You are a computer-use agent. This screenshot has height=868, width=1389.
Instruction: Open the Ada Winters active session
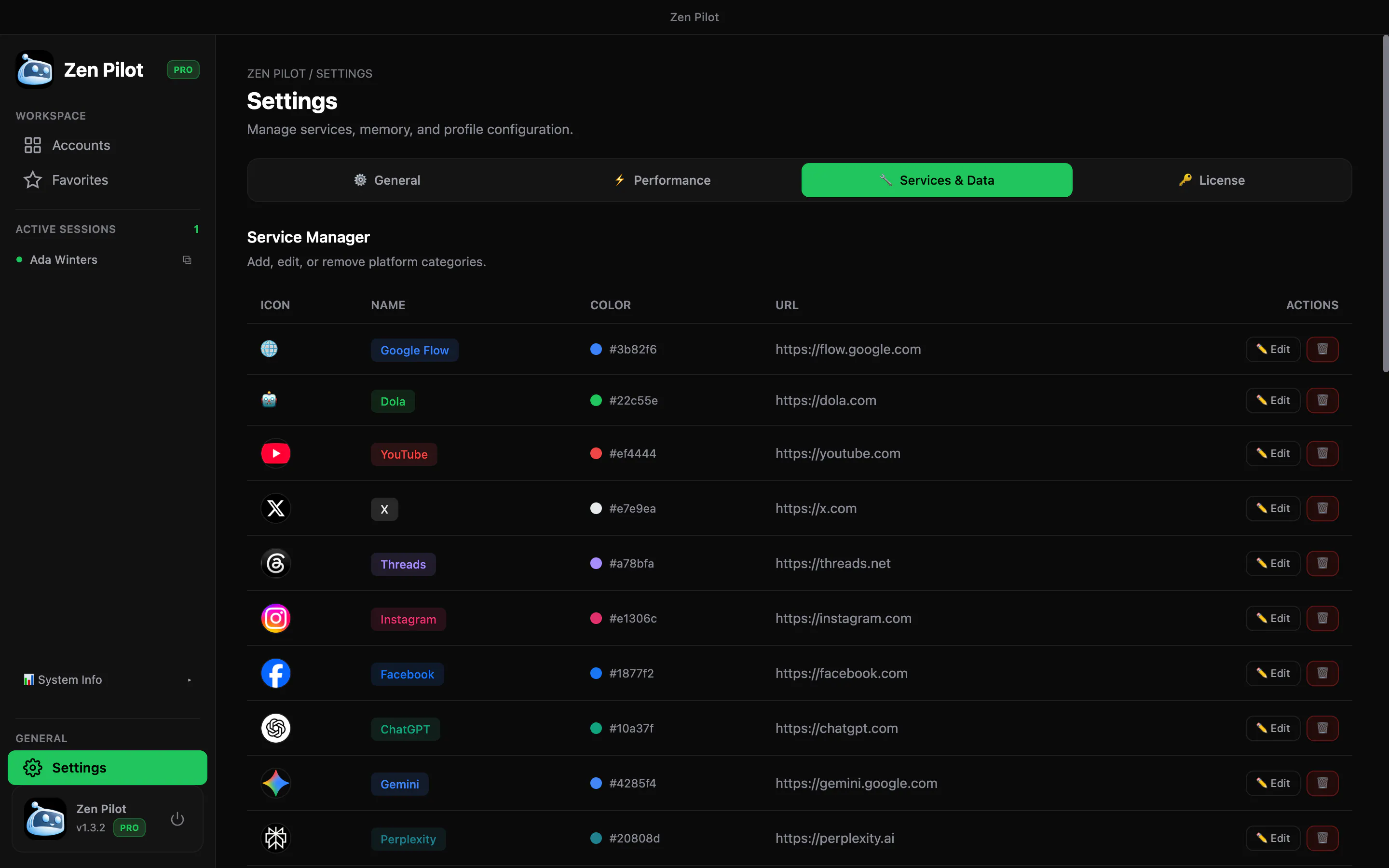click(64, 260)
